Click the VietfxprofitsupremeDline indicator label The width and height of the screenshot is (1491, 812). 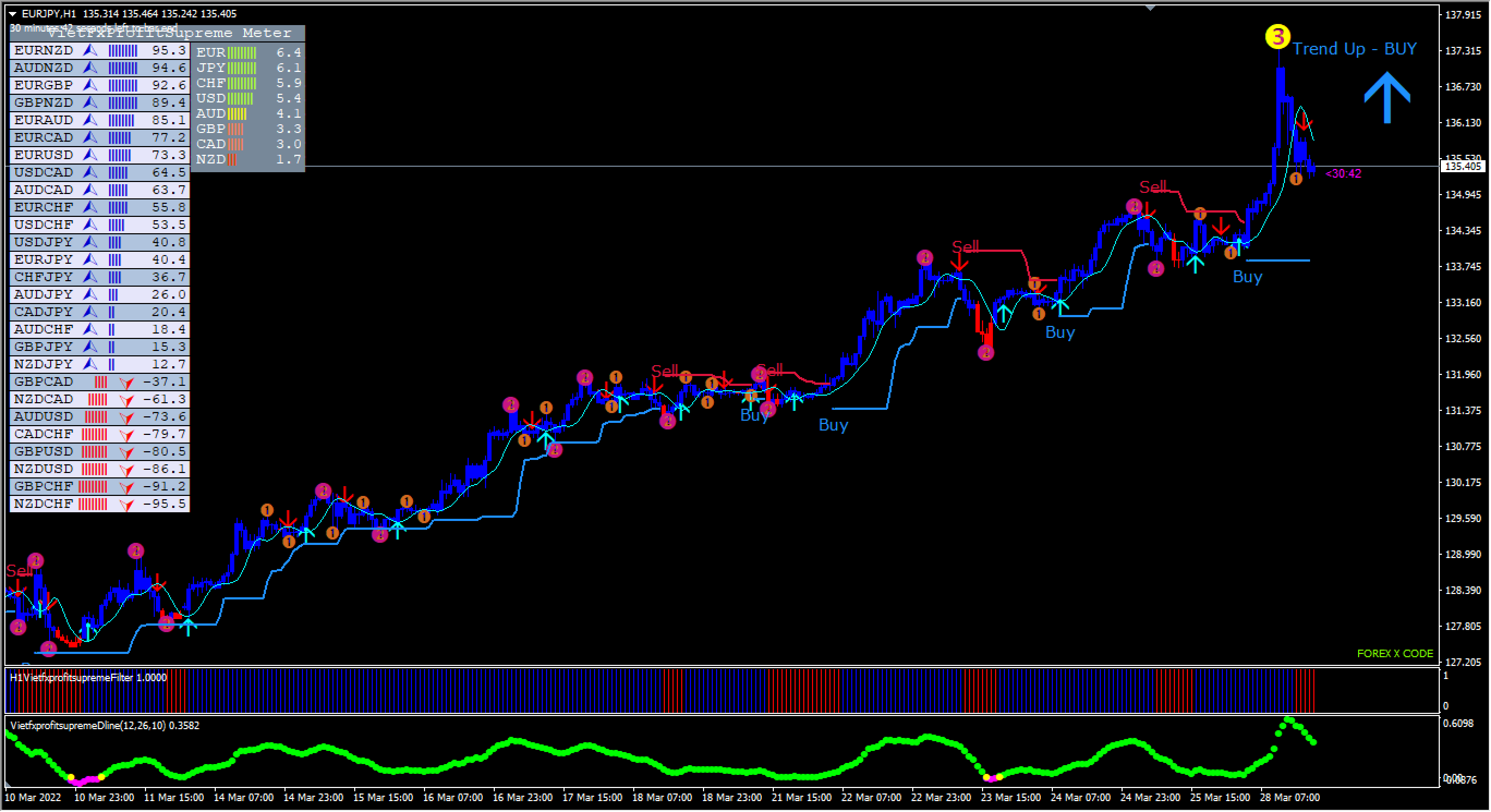tap(104, 726)
